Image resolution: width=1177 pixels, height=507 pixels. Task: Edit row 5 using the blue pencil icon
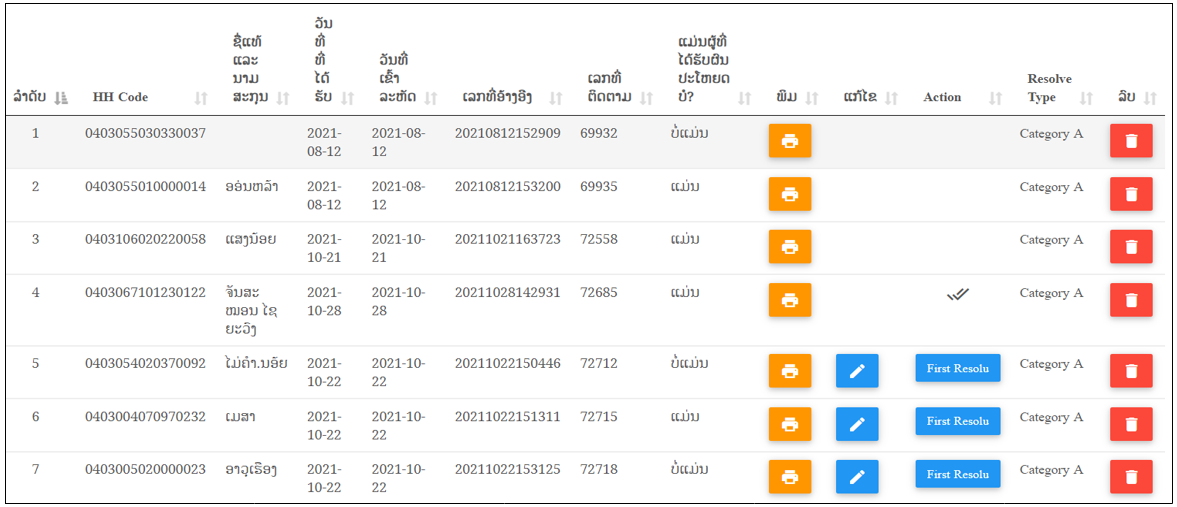(x=857, y=371)
